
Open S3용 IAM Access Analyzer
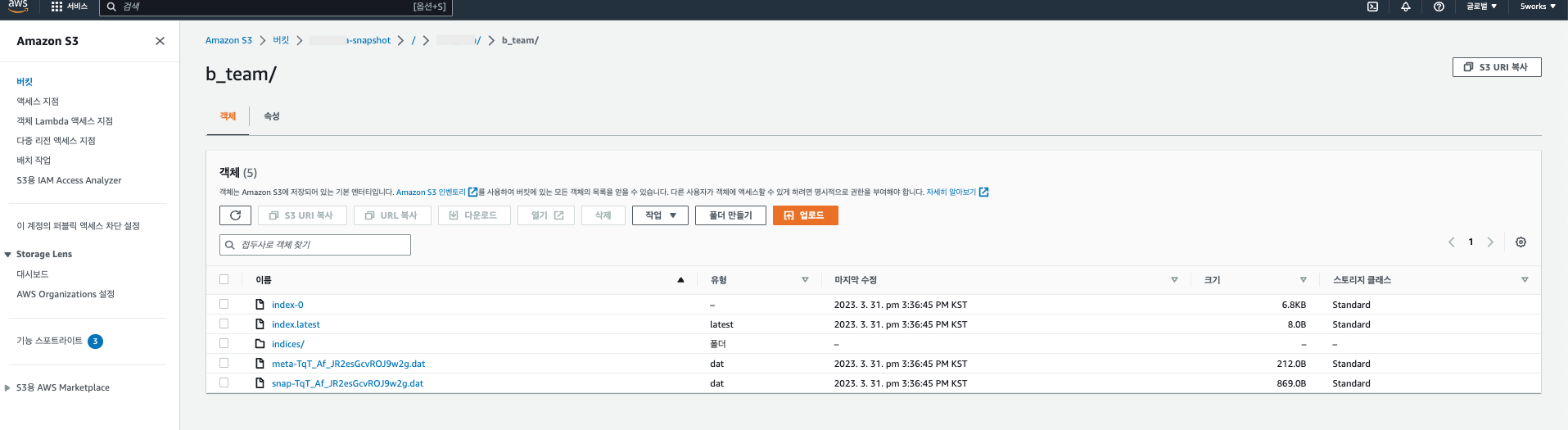pyautogui.click(x=69, y=180)
